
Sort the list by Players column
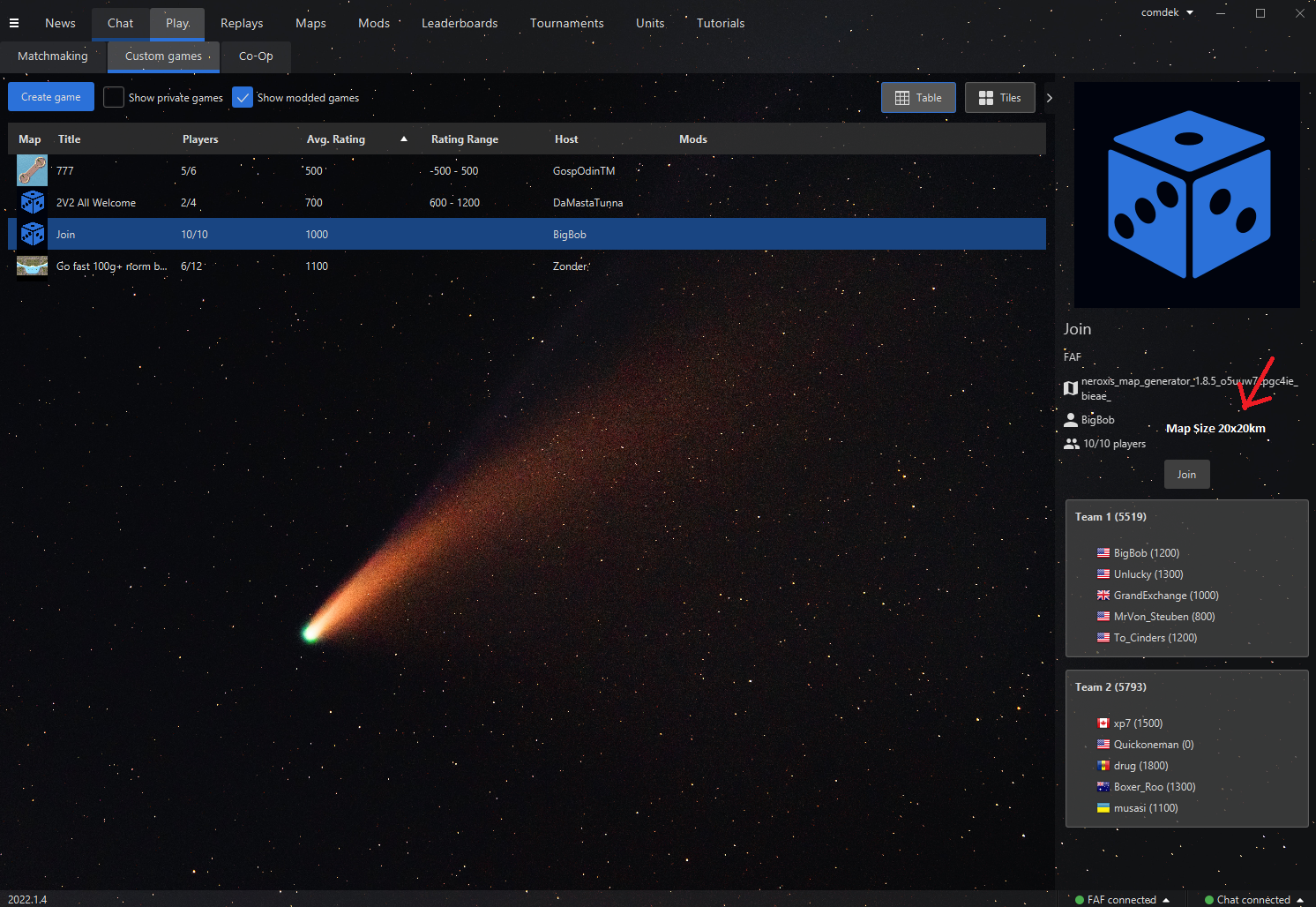(200, 139)
